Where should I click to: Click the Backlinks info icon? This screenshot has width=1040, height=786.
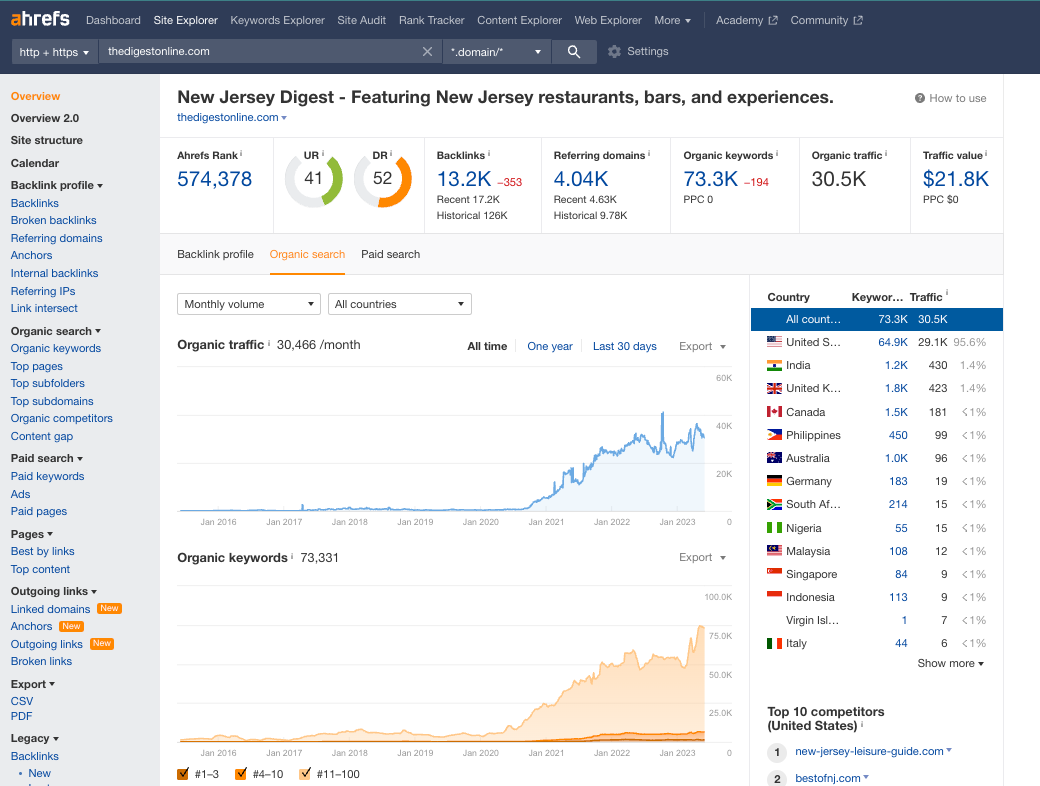point(489,154)
